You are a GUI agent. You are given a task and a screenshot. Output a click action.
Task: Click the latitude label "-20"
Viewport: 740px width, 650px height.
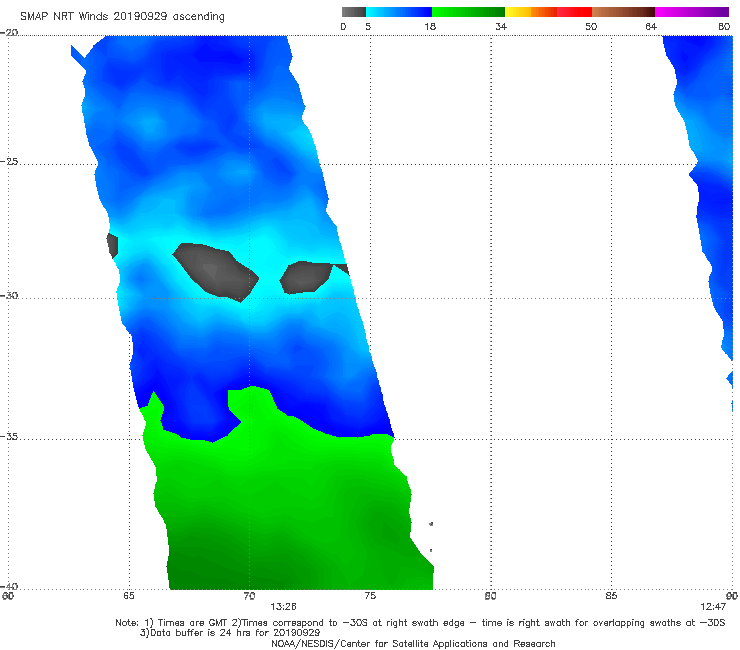tap(9, 32)
